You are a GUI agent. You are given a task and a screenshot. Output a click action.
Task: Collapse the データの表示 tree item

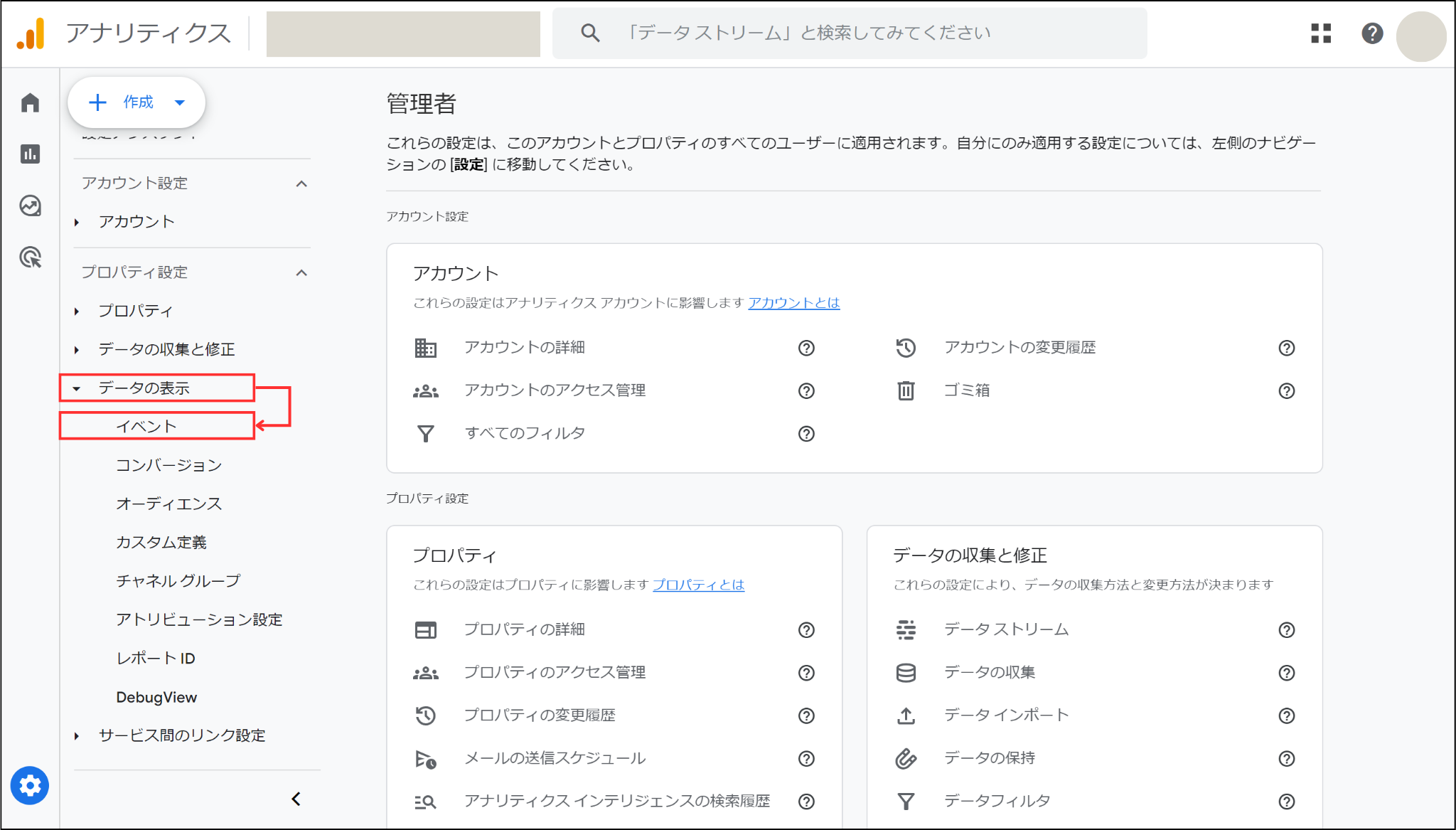77,388
